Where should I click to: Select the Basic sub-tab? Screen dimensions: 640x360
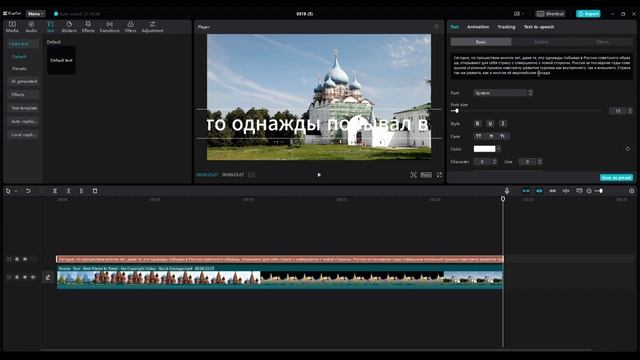[x=481, y=42]
